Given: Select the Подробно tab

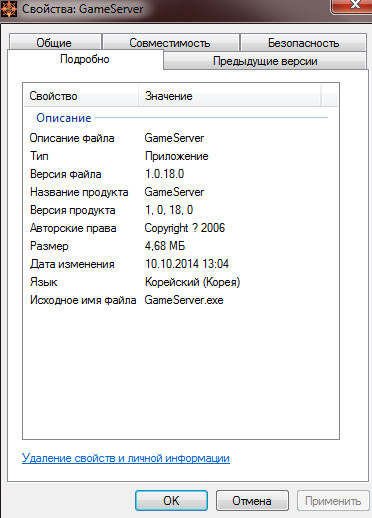Looking at the screenshot, I should pos(85,59).
